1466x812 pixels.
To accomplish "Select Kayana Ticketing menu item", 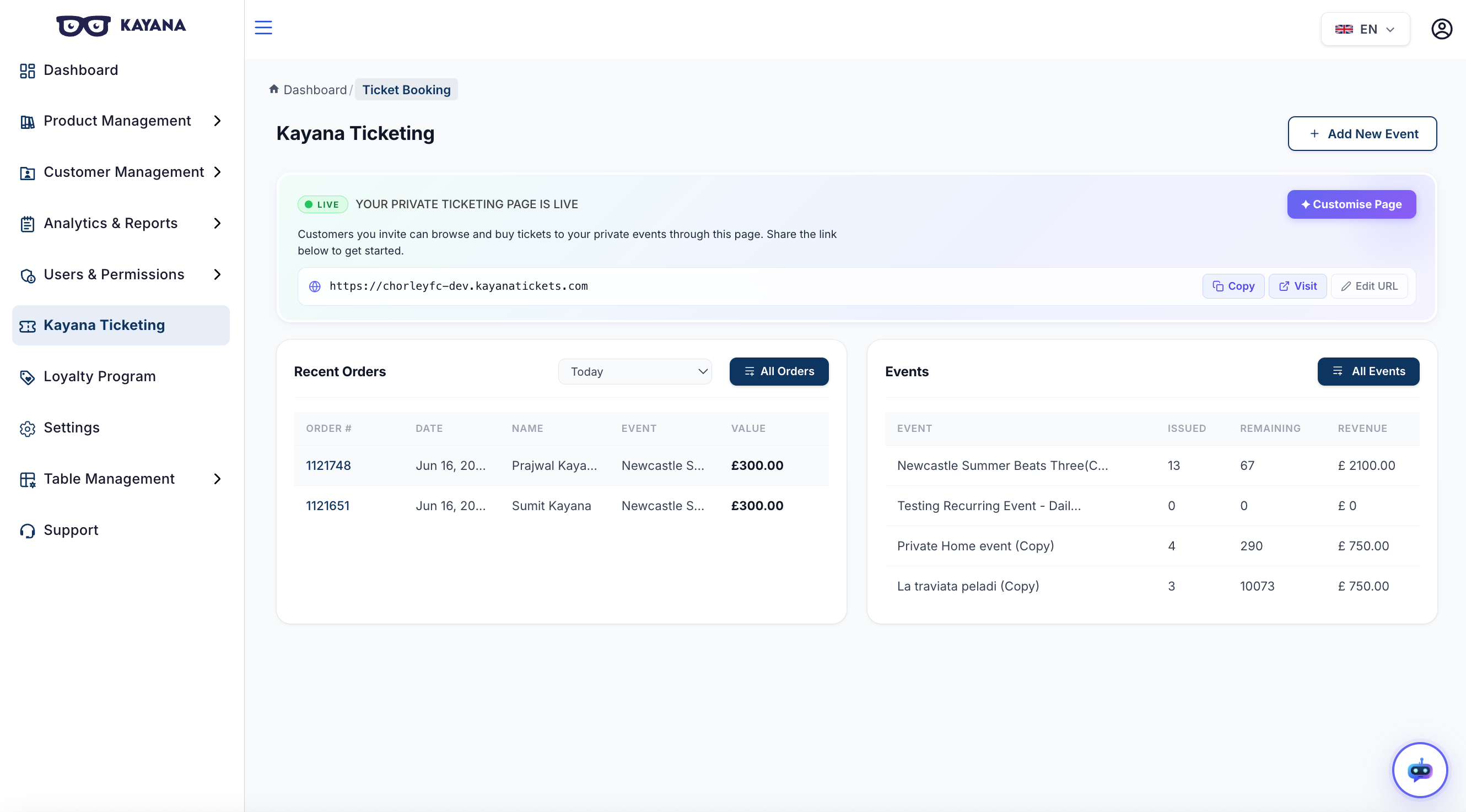I will (x=121, y=325).
